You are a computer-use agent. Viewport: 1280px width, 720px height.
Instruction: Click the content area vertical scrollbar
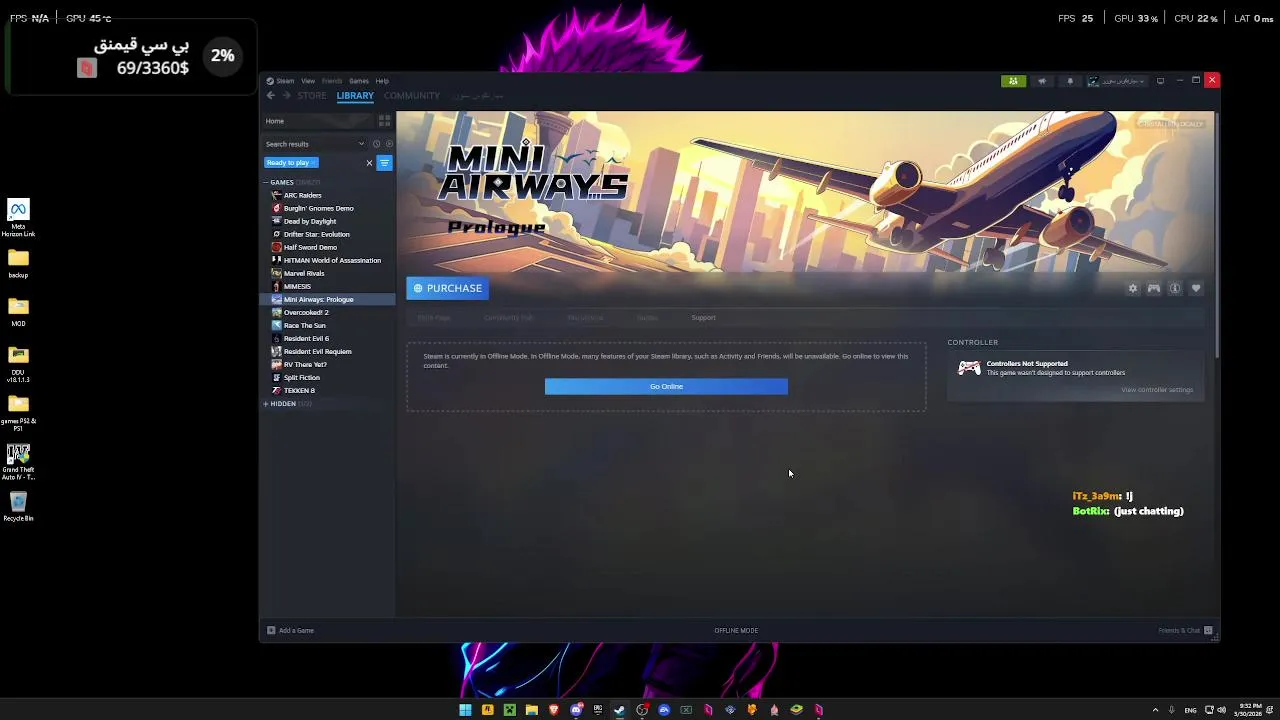pyautogui.click(x=1216, y=235)
